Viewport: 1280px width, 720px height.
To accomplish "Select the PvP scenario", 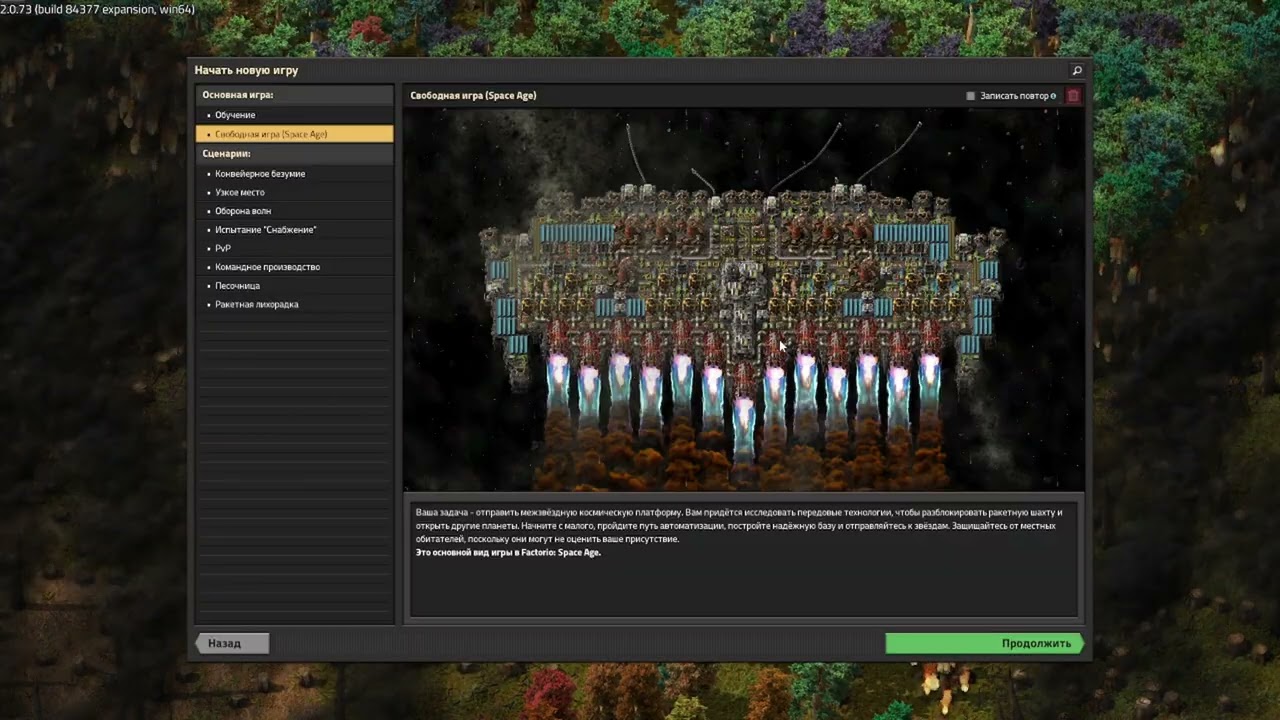I will tap(294, 248).
